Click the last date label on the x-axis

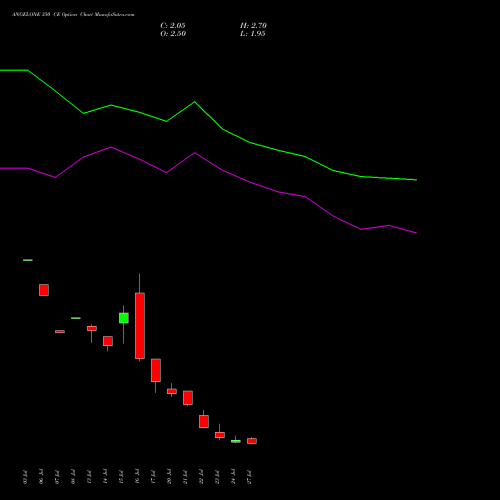point(249,477)
